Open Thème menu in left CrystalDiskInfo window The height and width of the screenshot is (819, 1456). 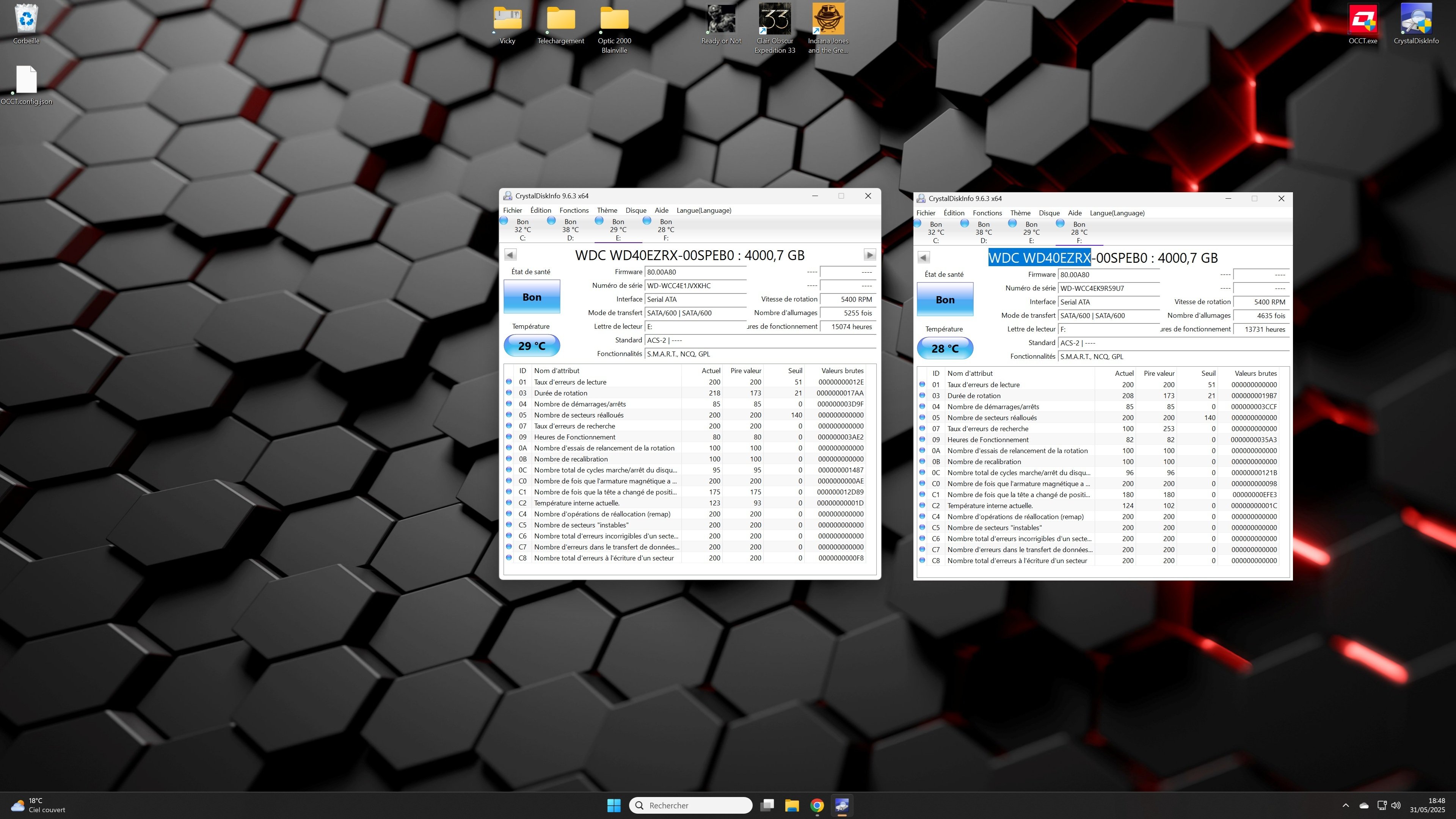coord(607,210)
